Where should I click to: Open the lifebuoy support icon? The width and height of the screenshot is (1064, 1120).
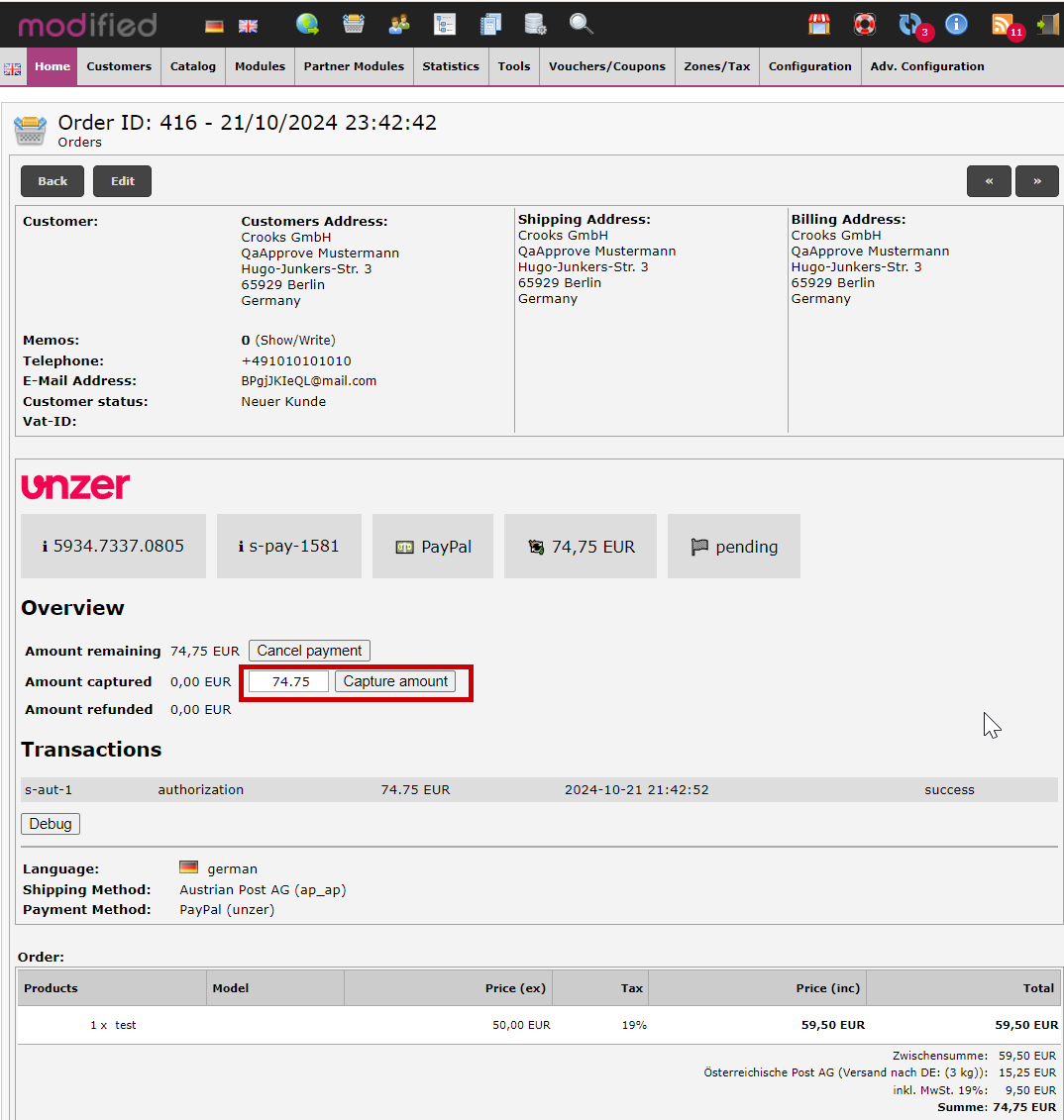click(x=865, y=25)
